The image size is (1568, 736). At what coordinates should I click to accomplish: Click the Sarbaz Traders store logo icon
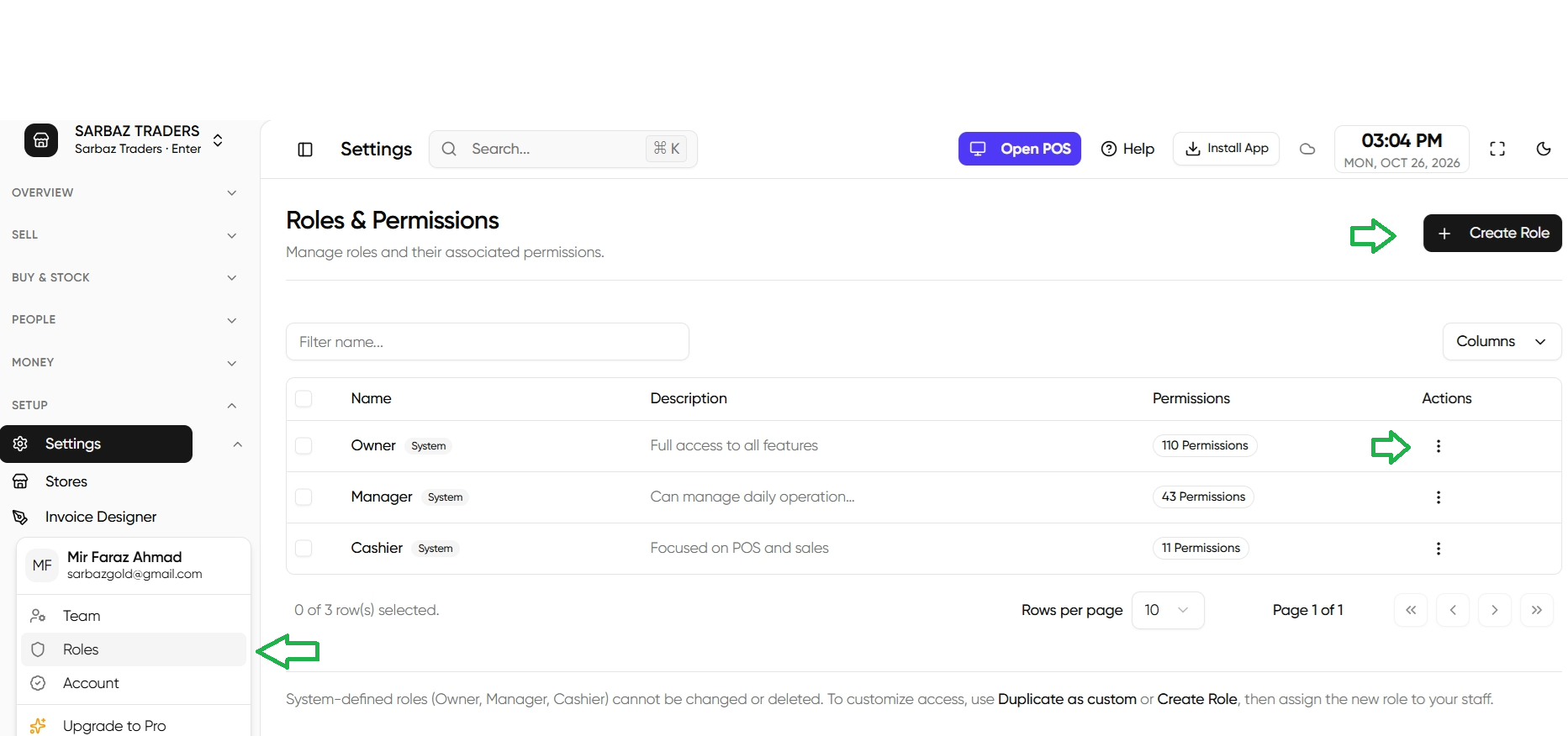pyautogui.click(x=41, y=140)
